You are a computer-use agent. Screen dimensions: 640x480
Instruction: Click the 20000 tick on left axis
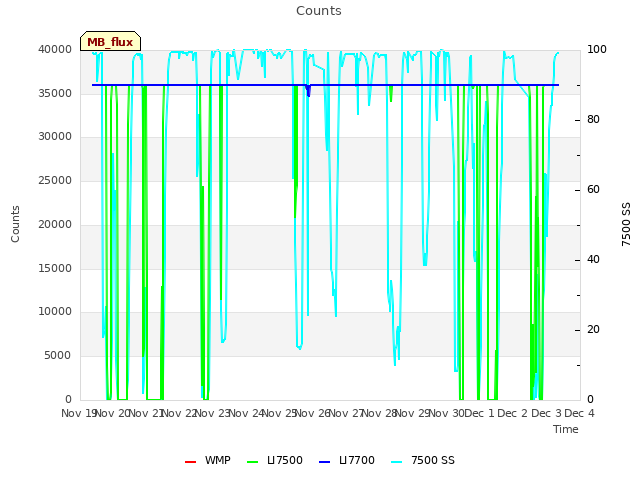55,224
